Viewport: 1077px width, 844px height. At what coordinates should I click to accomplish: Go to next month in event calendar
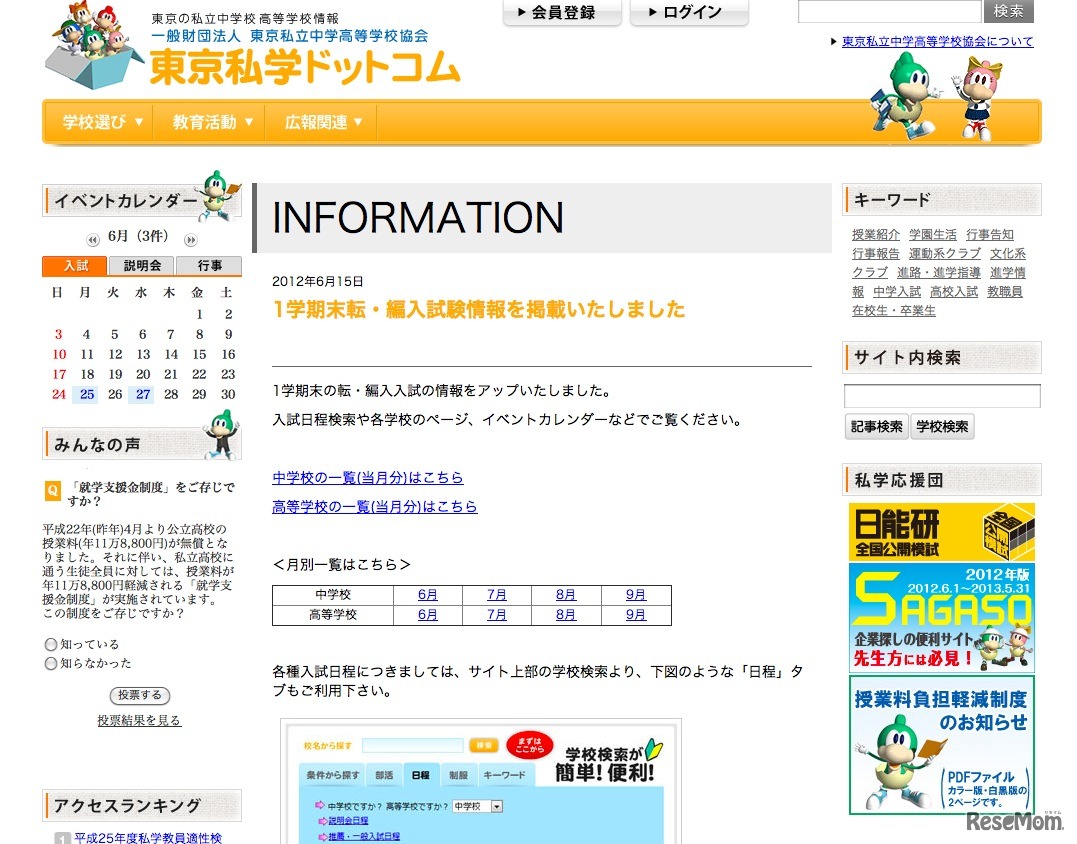(190, 240)
